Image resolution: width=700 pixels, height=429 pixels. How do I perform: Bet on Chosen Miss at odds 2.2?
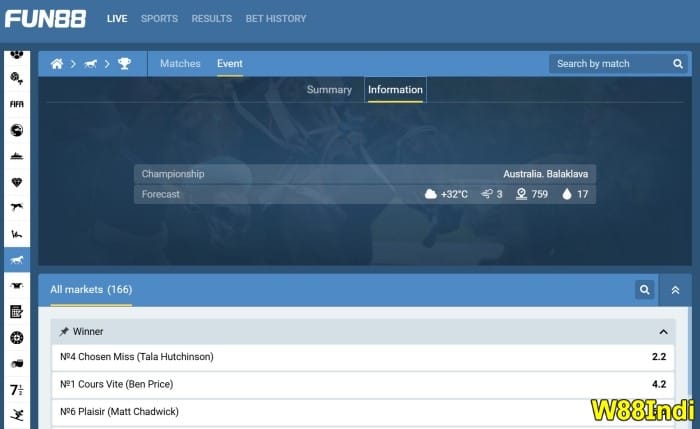[659, 357]
